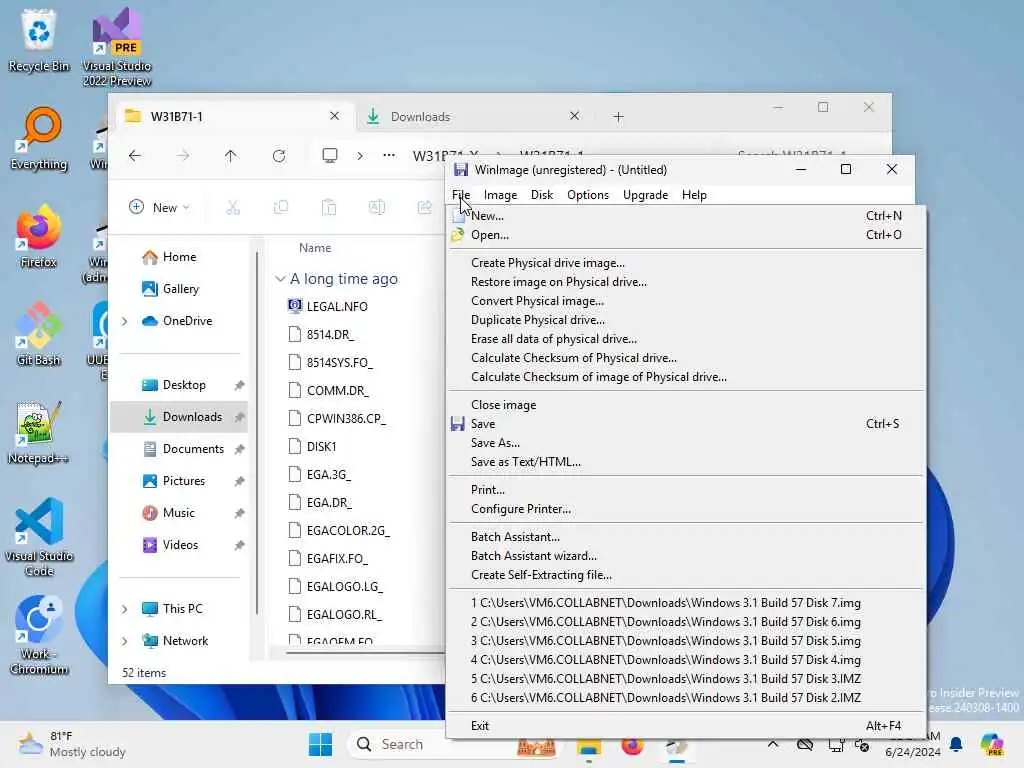Click the notification bell in system tray

(x=956, y=744)
